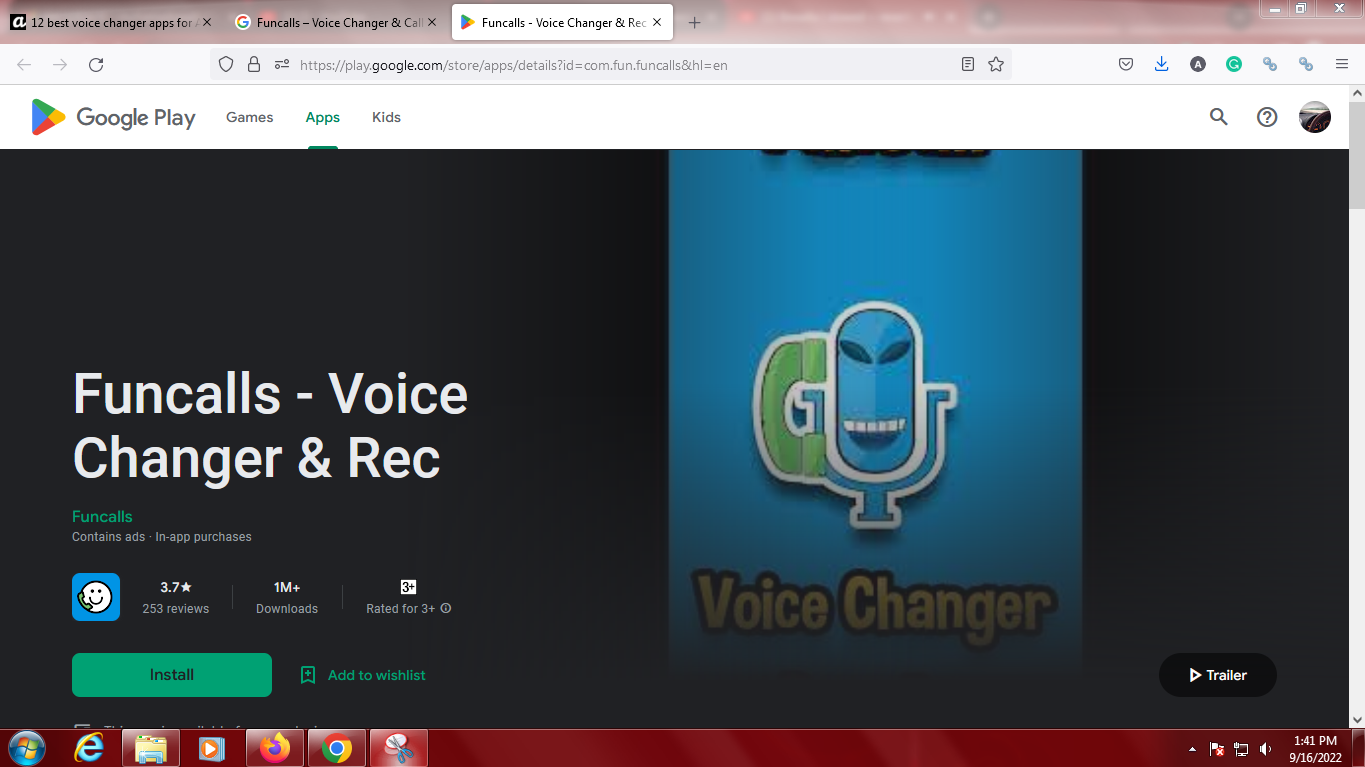This screenshot has height=767, width=1365.
Task: Close the active Funcalls Google Play tab
Action: (x=655, y=22)
